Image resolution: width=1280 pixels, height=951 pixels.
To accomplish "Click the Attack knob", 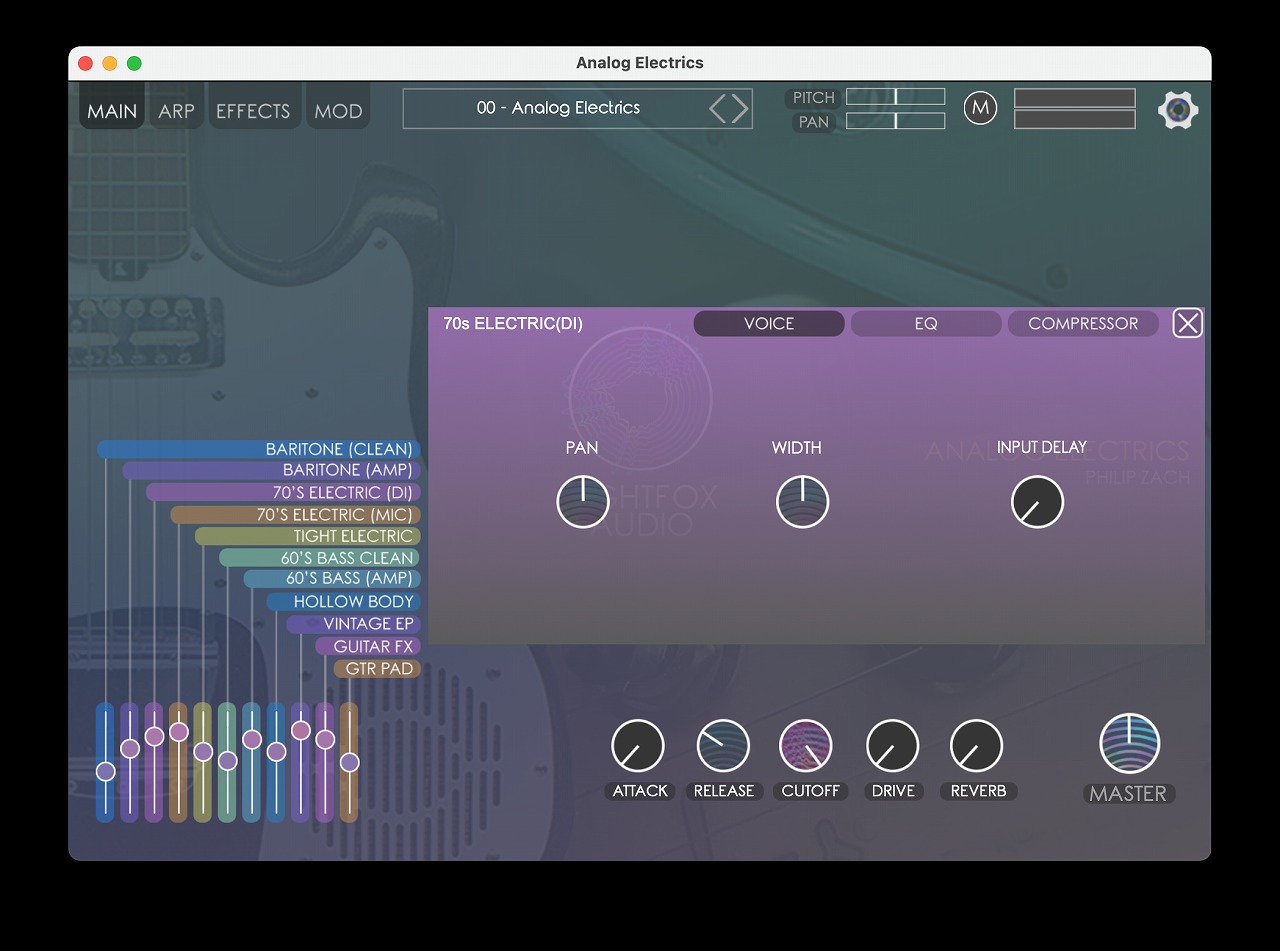I will click(638, 746).
